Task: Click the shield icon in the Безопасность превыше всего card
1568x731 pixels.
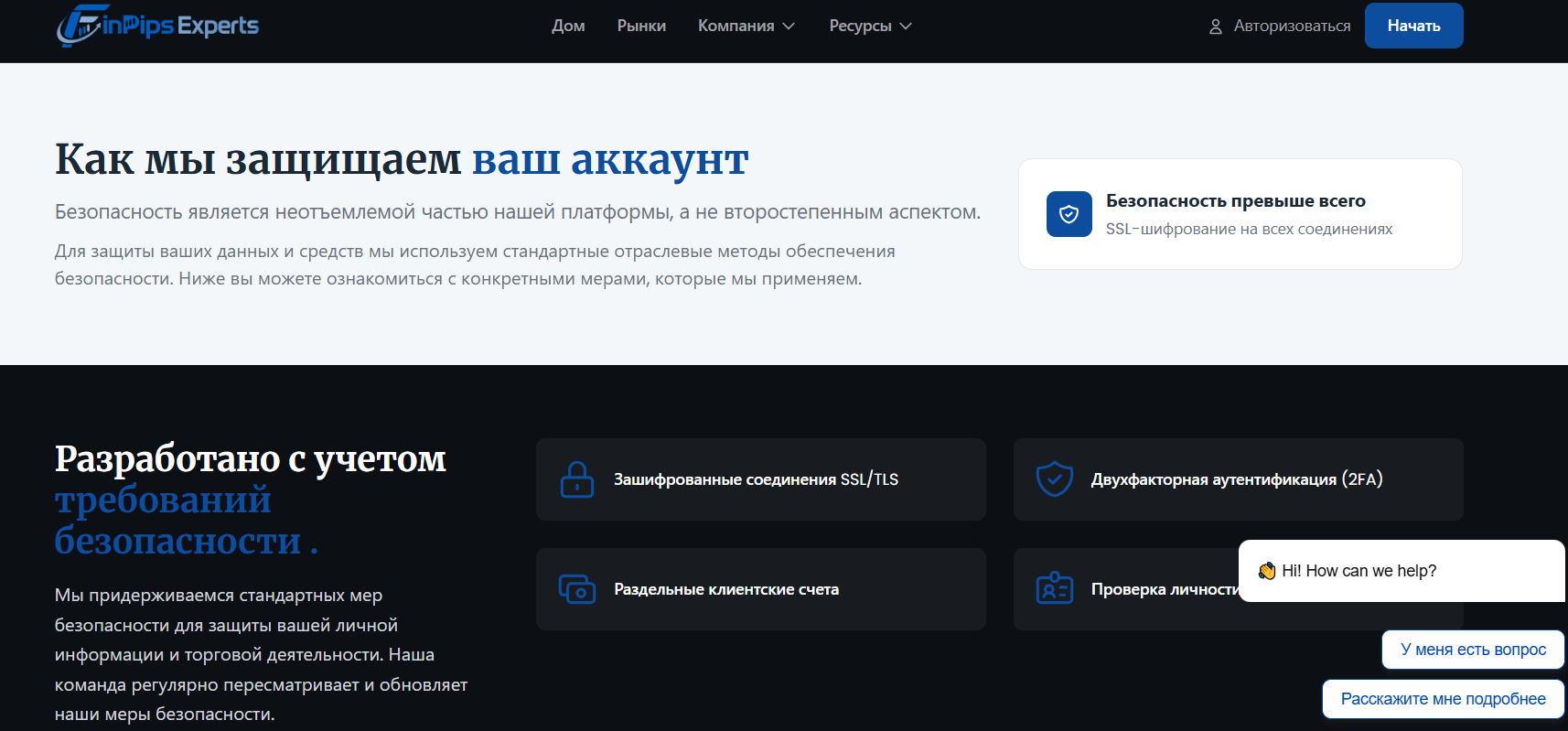Action: [x=1069, y=214]
